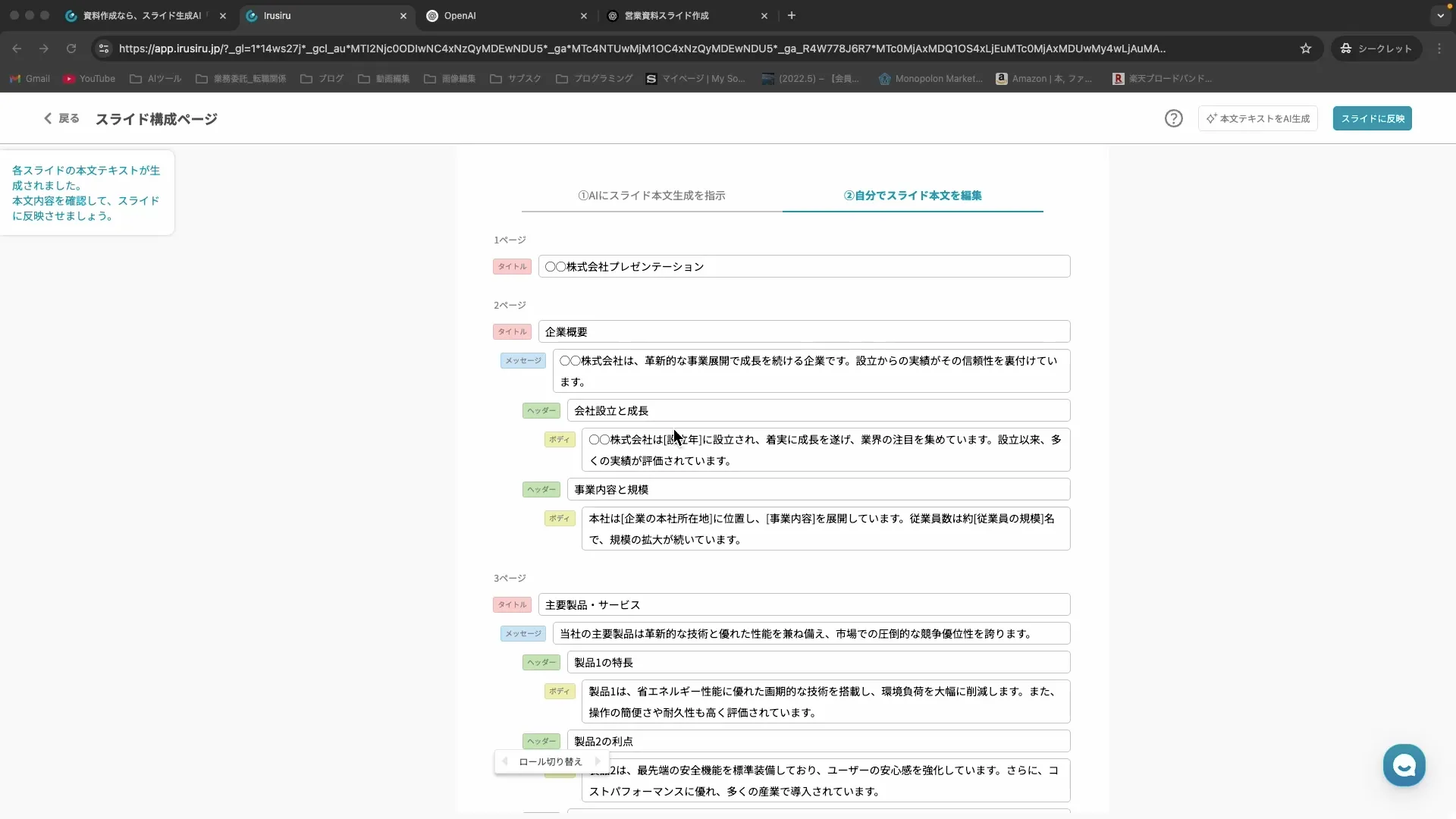Bookmark this page with the star icon

coord(1306,48)
